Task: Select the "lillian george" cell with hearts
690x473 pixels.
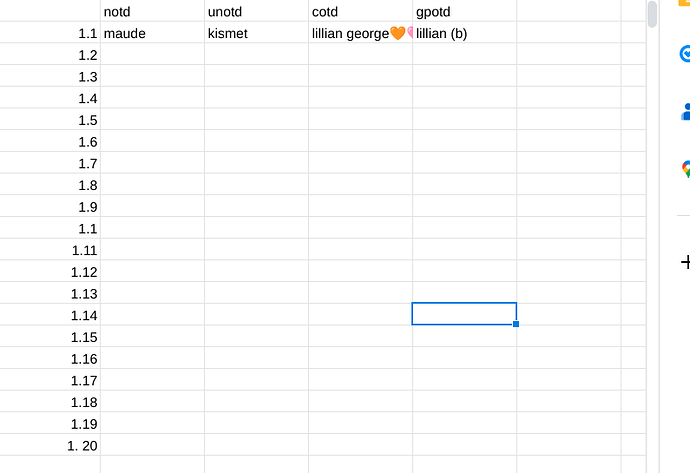Action: 360,33
